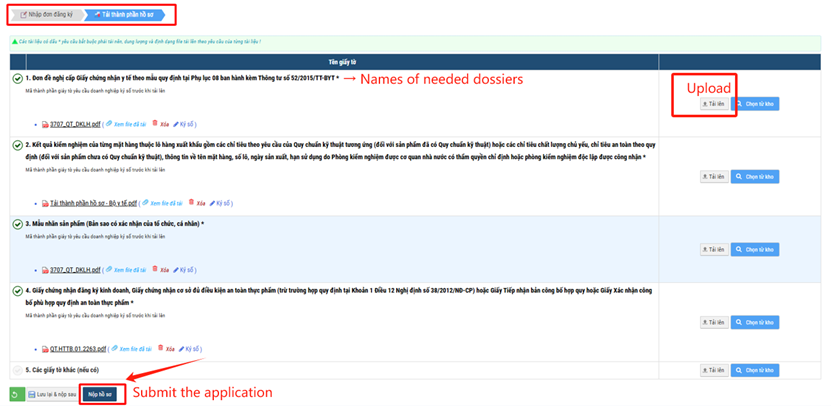Click the text '5. Các giấy tờ khác (nếu có)'
The height and width of the screenshot is (406, 831).
click(x=62, y=370)
